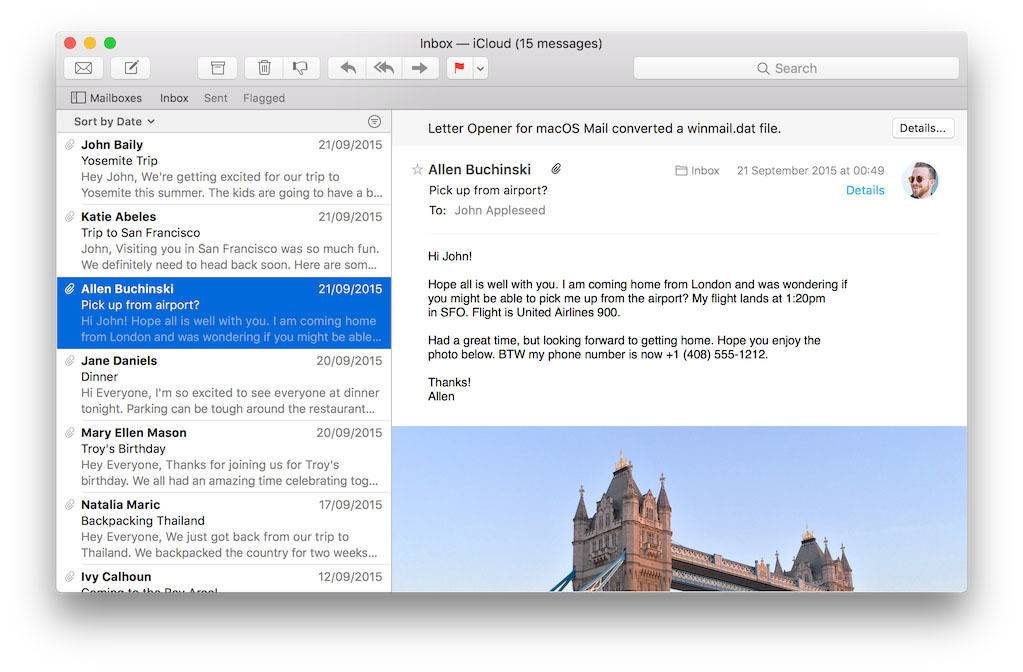Open Mary Ellen Mason's Troy's Birthday email
The height and width of the screenshot is (672, 1023).
(224, 457)
